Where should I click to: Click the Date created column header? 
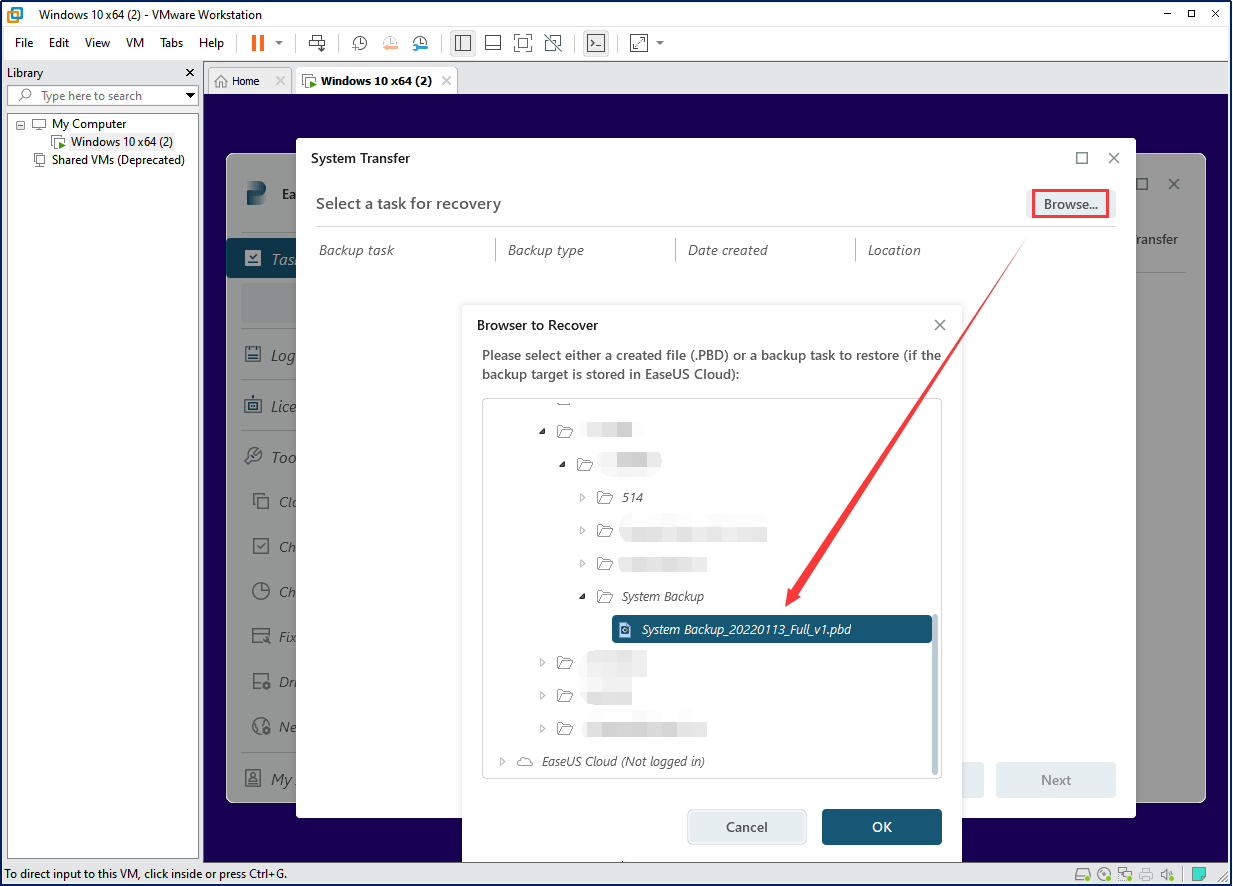tap(727, 250)
